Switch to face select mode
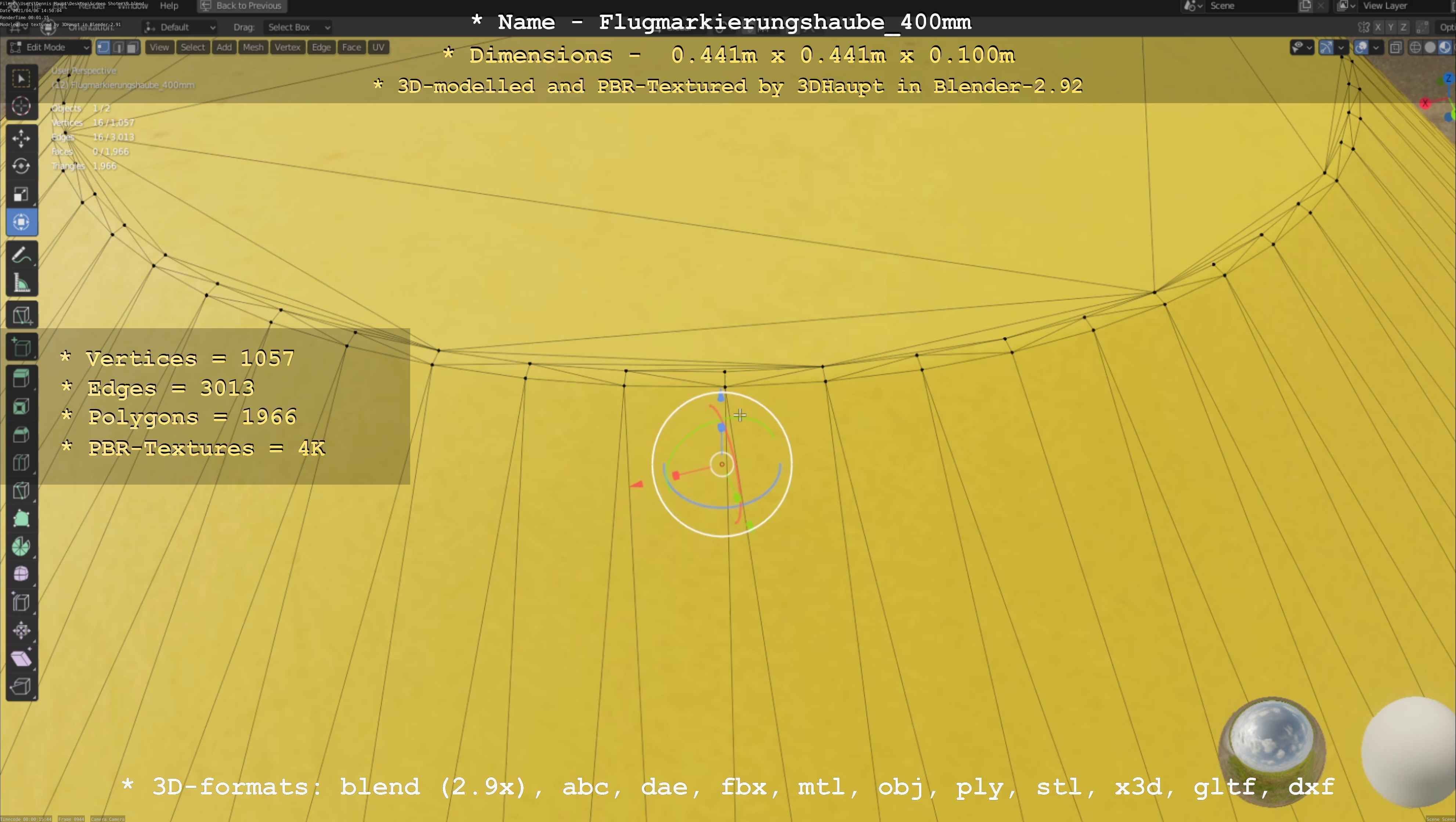This screenshot has height=822, width=1456. (x=132, y=47)
